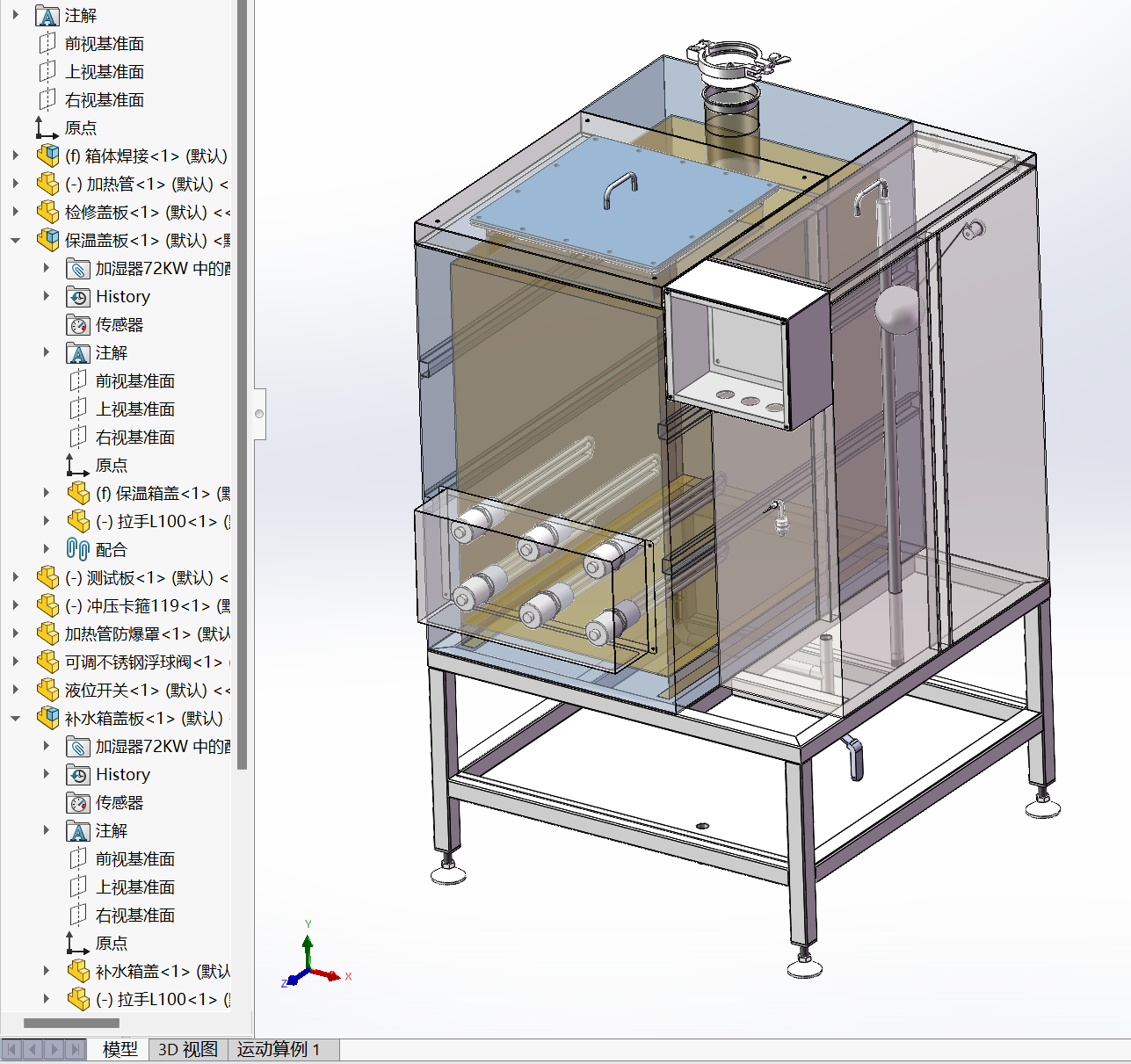Collapse the 补水箱盖板 assembly node
1131x1064 pixels.
pyautogui.click(x=16, y=719)
